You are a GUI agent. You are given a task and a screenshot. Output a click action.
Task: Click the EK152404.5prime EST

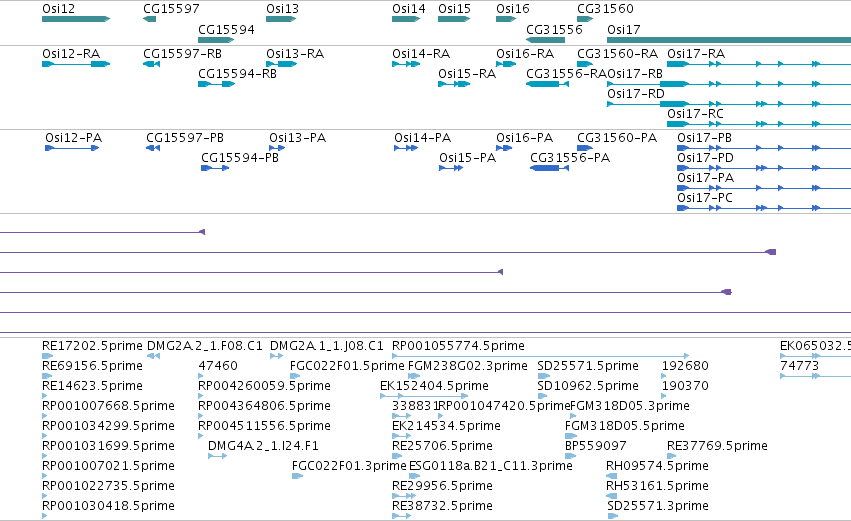(x=424, y=396)
